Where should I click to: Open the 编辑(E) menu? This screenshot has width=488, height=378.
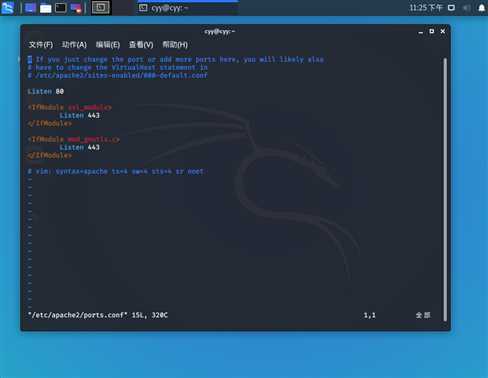108,45
